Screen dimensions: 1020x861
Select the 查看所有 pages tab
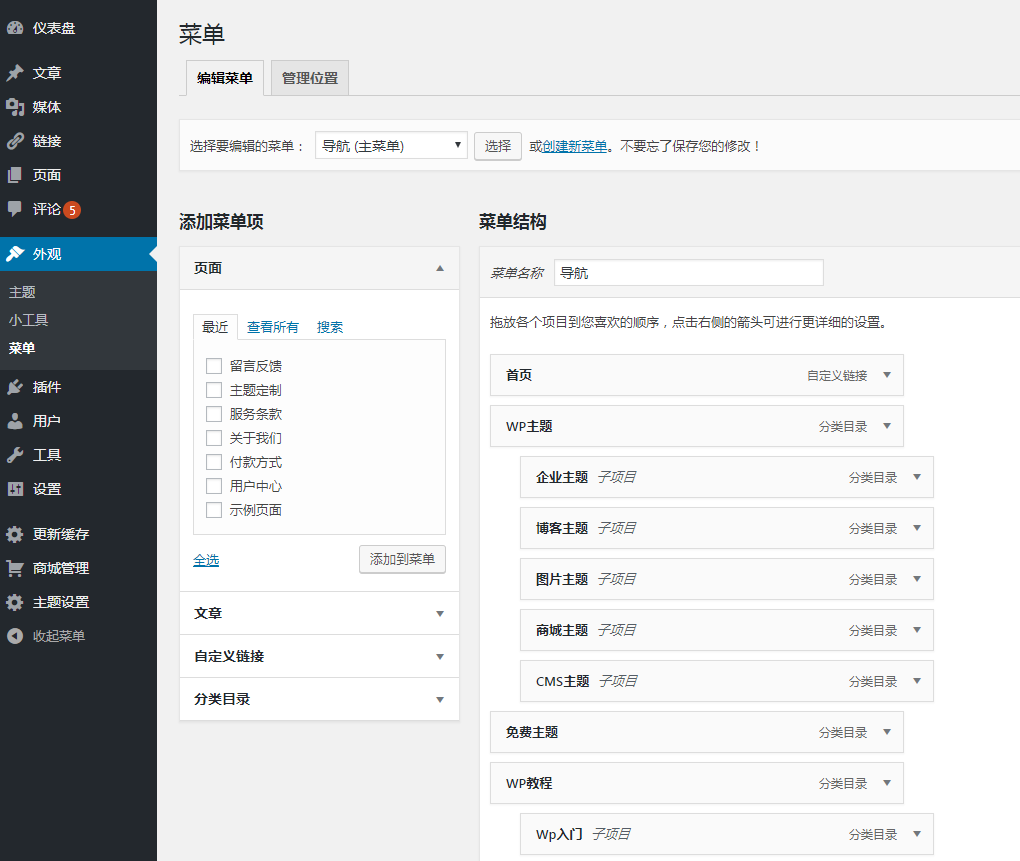click(x=273, y=326)
